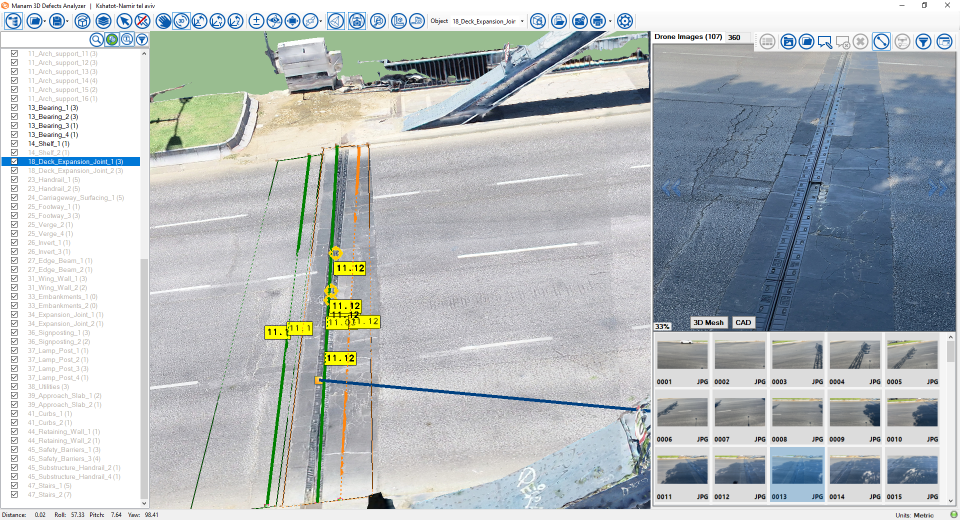Screen dimensions: 960x520
Task: Click the magnifier search icon in object panel
Action: [x=97, y=40]
